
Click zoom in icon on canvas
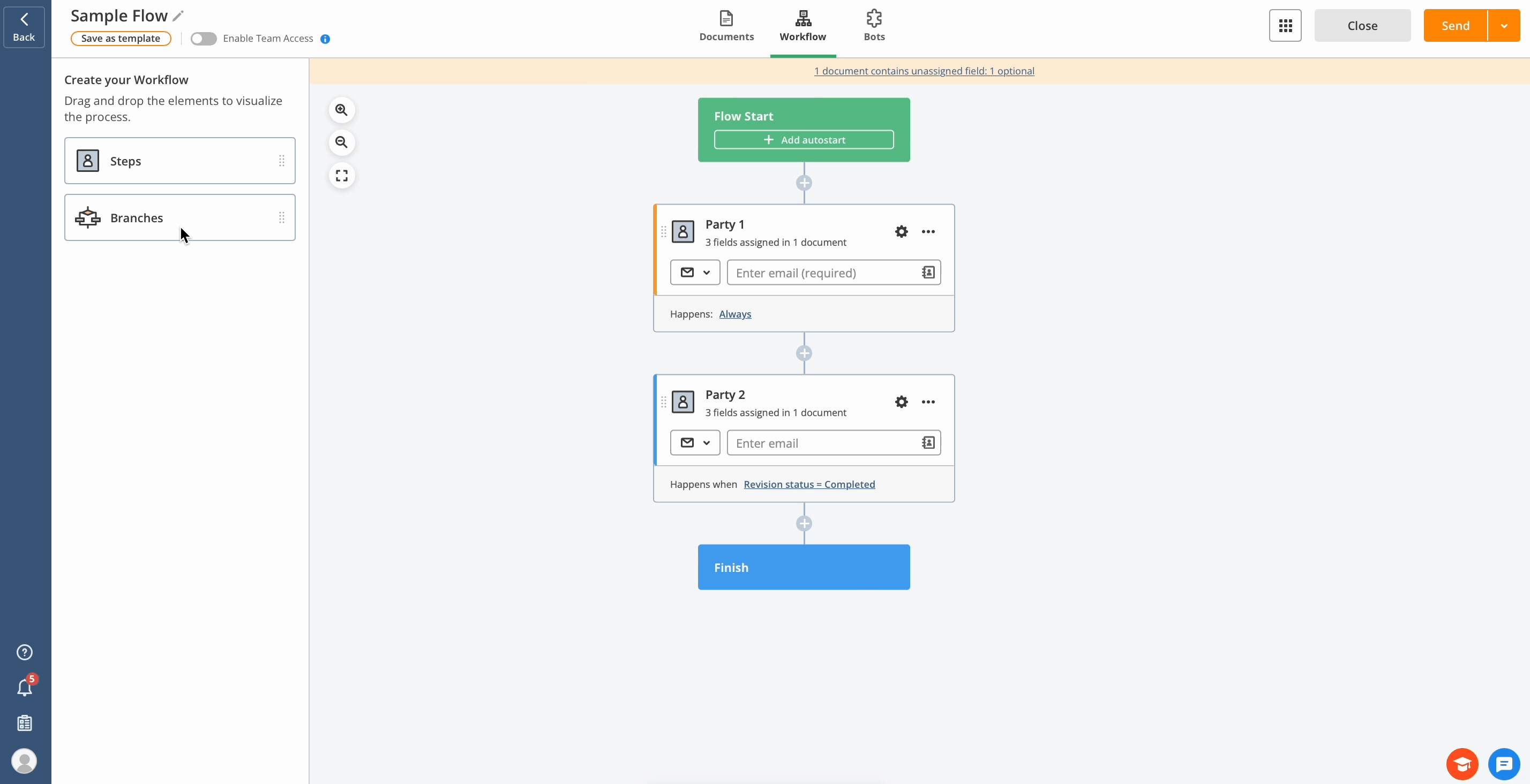(x=341, y=109)
